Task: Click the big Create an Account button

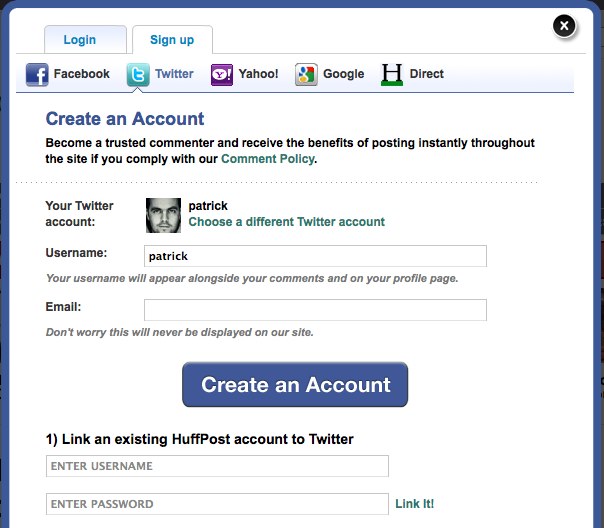Action: (295, 384)
